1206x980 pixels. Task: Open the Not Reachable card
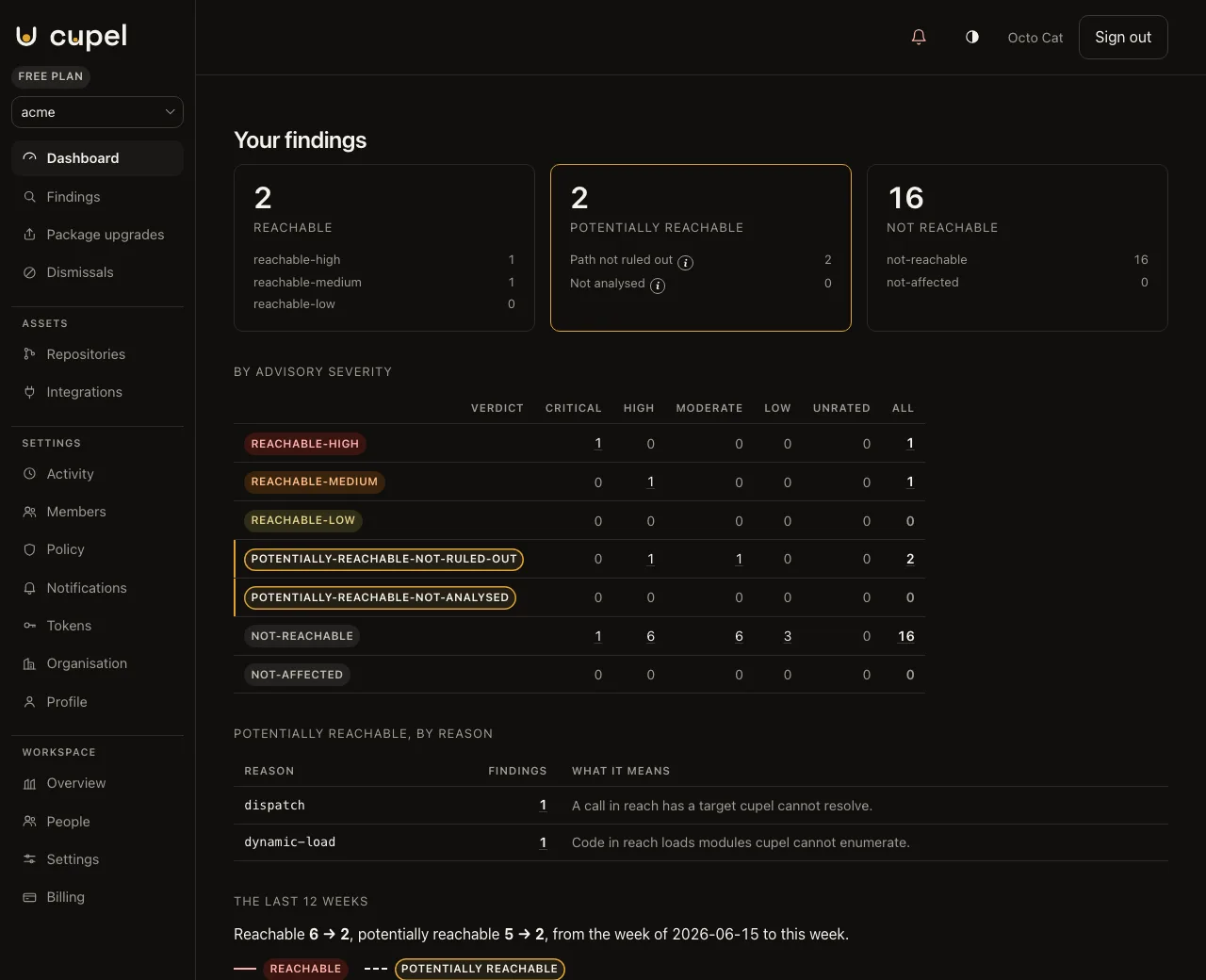[x=1018, y=248]
